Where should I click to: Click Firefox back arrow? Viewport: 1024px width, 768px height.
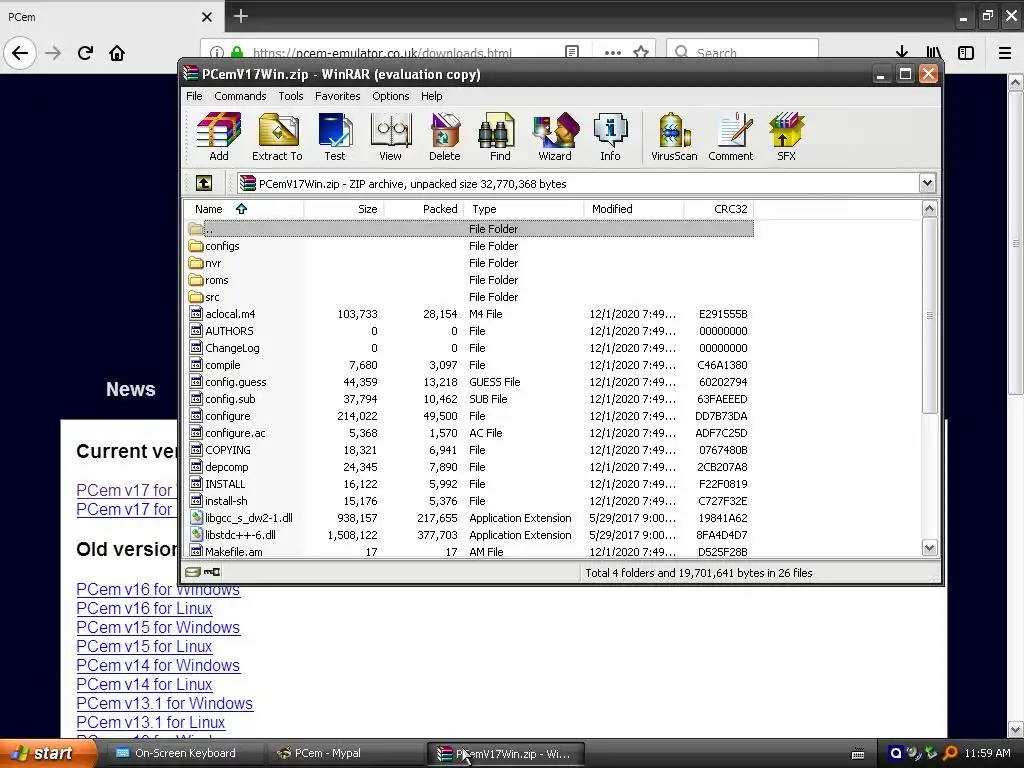click(20, 53)
